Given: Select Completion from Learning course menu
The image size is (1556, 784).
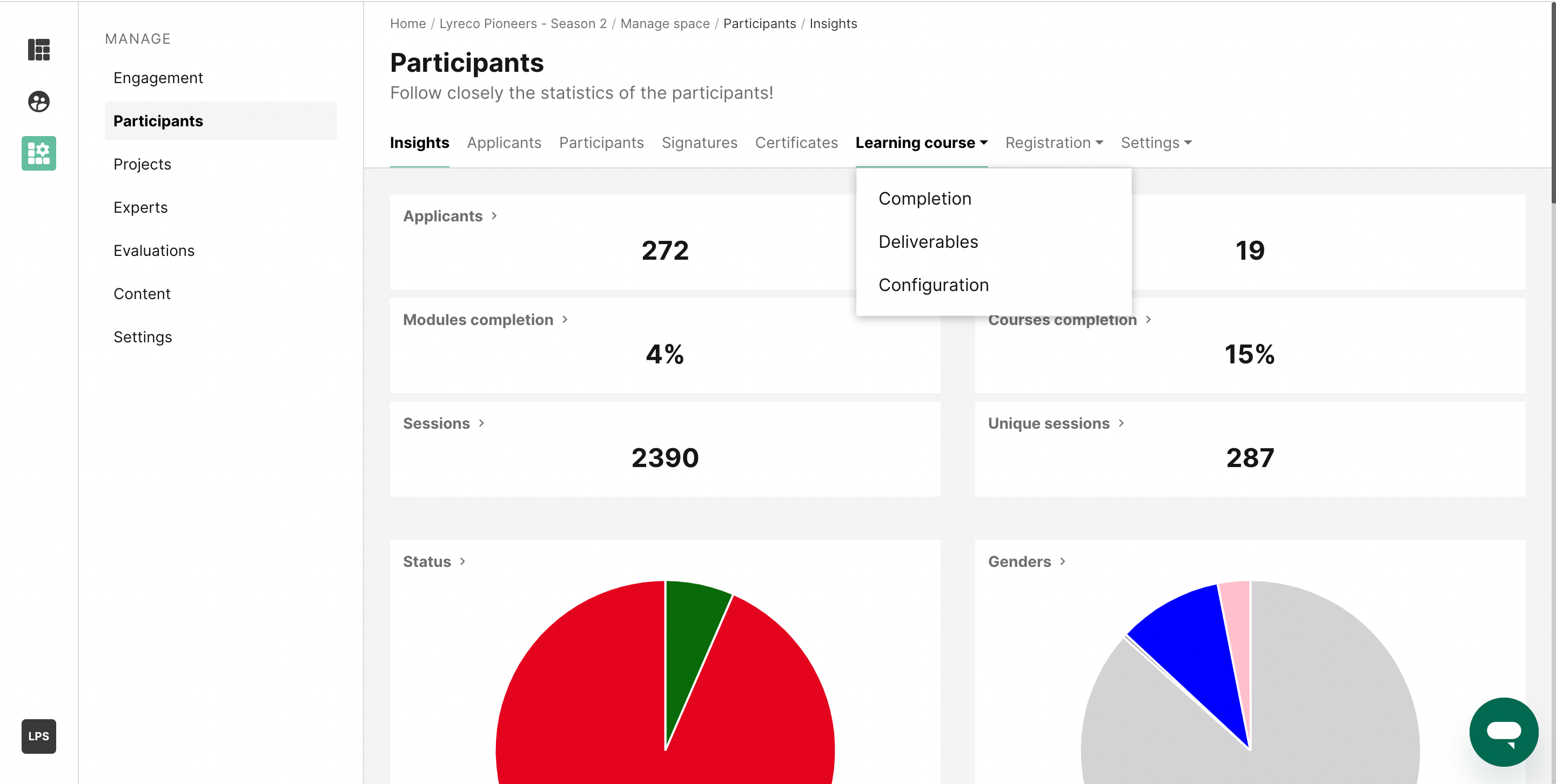Looking at the screenshot, I should coord(925,198).
